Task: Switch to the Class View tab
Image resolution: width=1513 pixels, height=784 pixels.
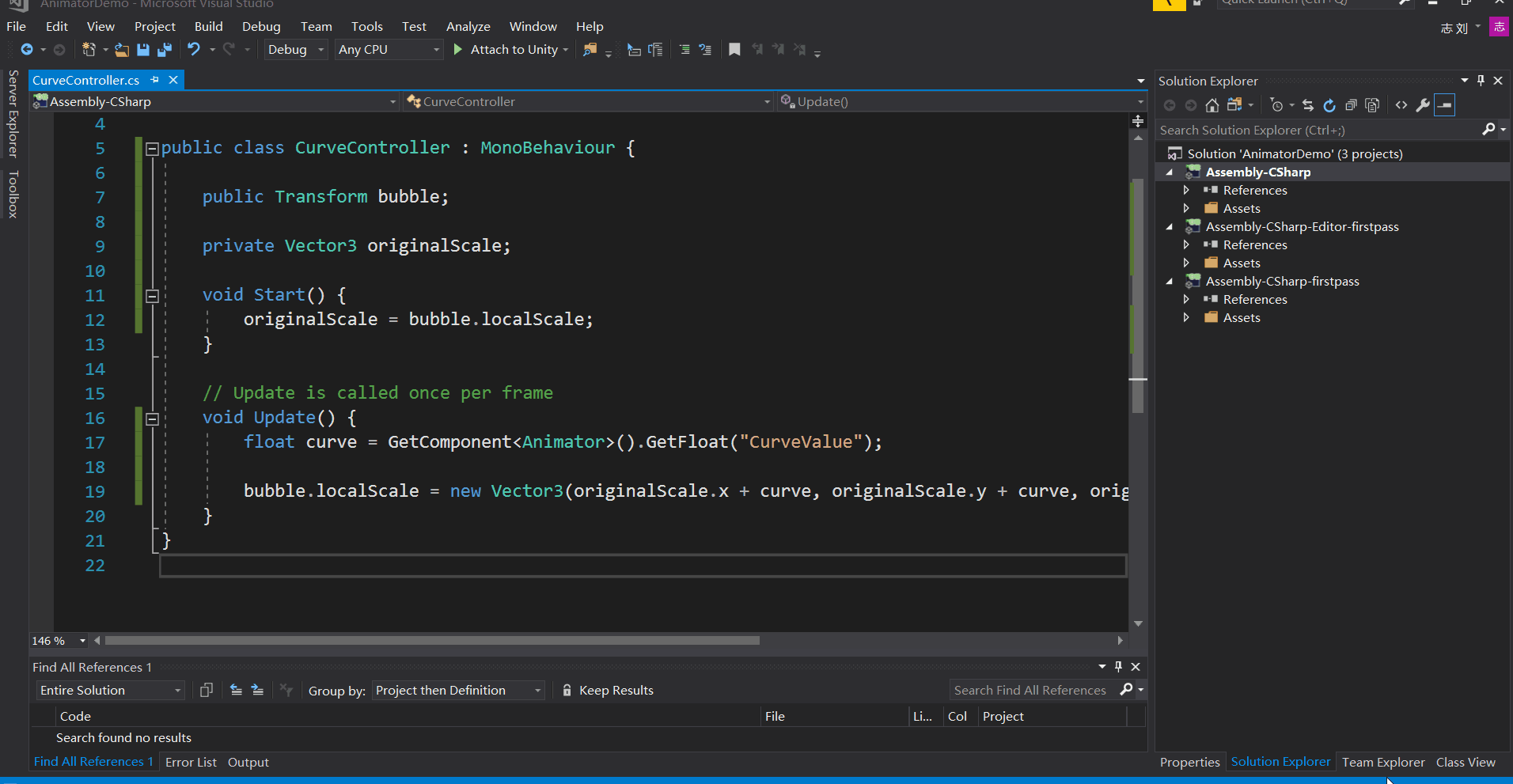Action: (1466, 762)
